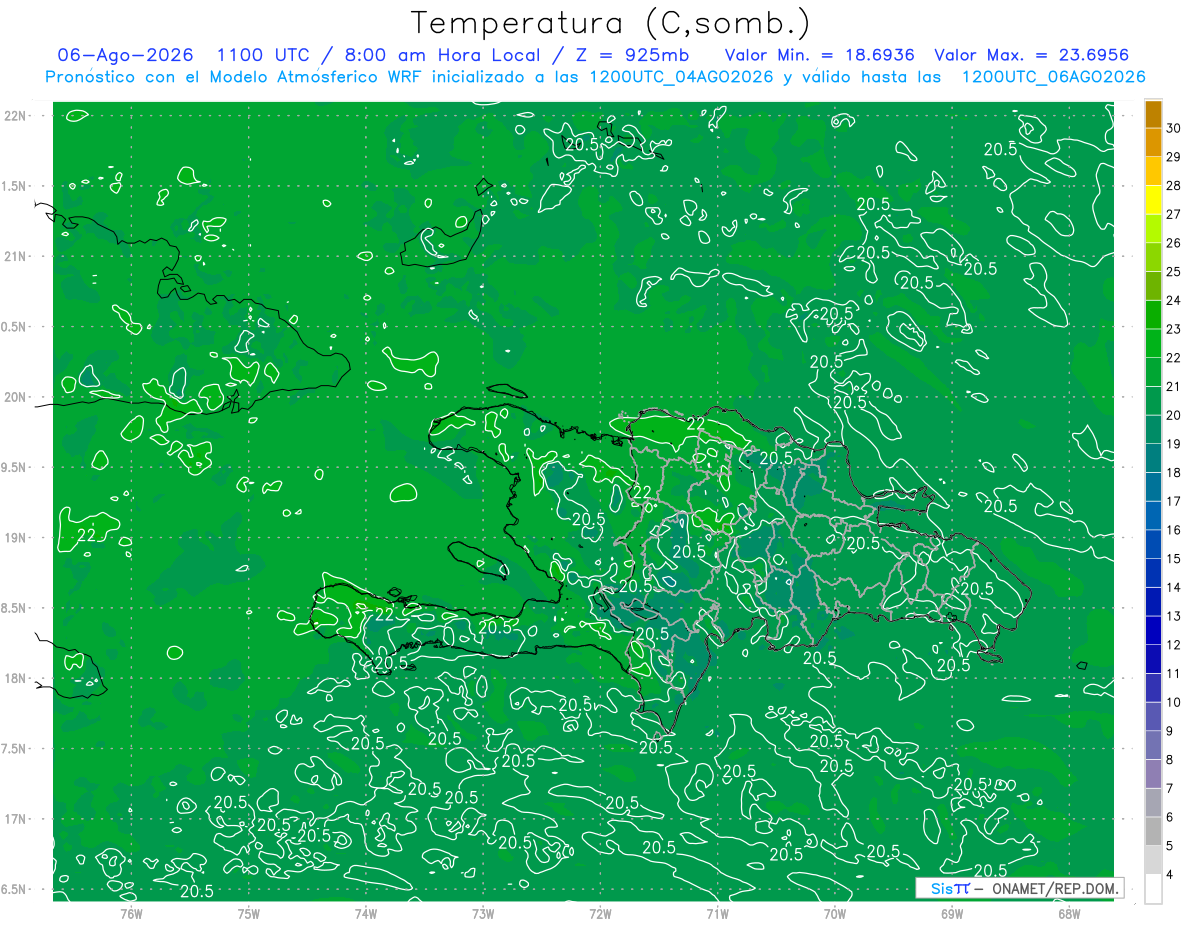Click the 'SisTT' logo text
Viewport: 1200px width, 927px height.
click(950, 888)
